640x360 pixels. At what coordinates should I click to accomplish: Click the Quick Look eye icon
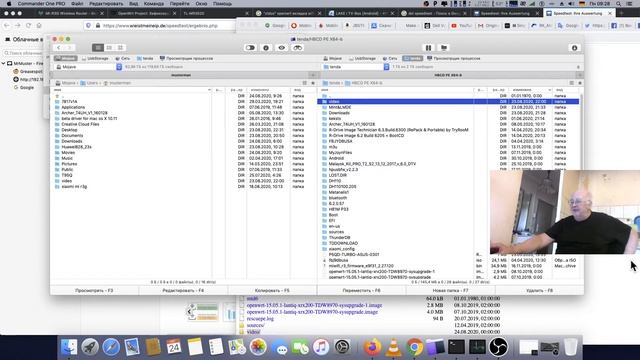tap(282, 48)
